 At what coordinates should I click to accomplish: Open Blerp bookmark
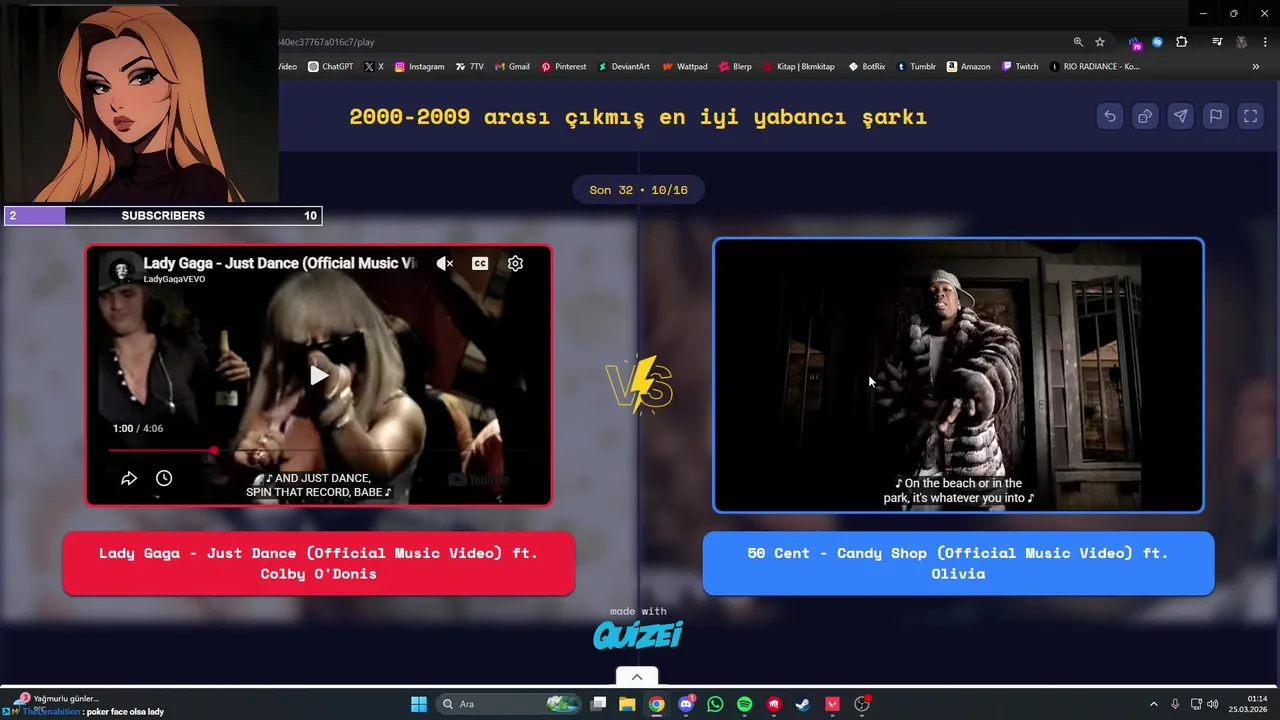735,67
